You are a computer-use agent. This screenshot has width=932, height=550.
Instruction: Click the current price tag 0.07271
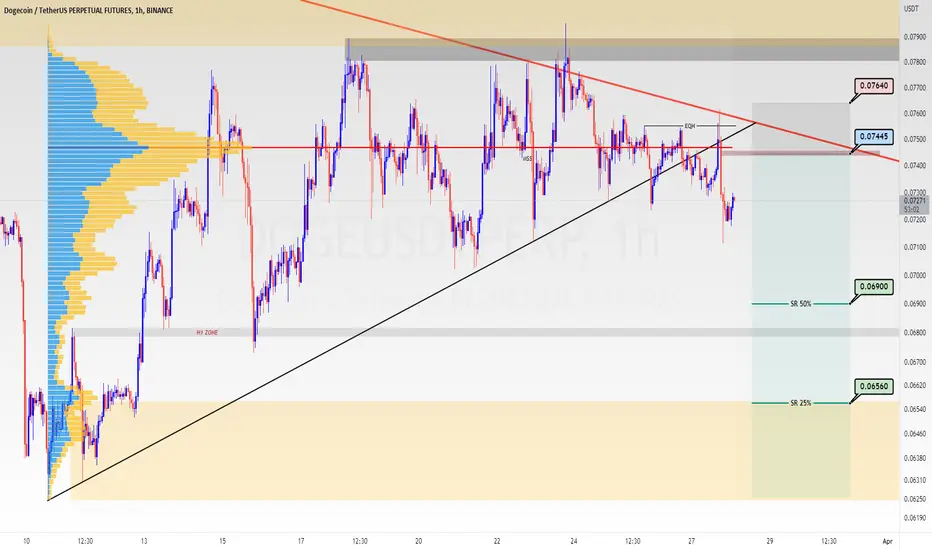coord(914,201)
